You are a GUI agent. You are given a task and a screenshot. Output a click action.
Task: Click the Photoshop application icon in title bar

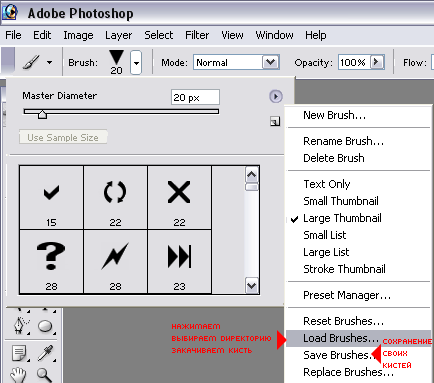point(10,12)
